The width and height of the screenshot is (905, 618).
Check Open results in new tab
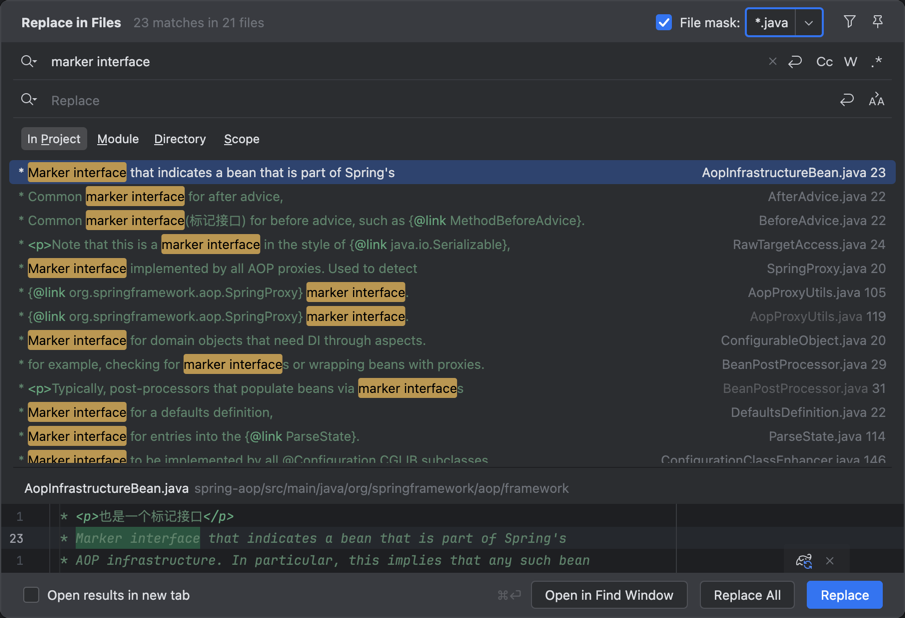tap(31, 595)
